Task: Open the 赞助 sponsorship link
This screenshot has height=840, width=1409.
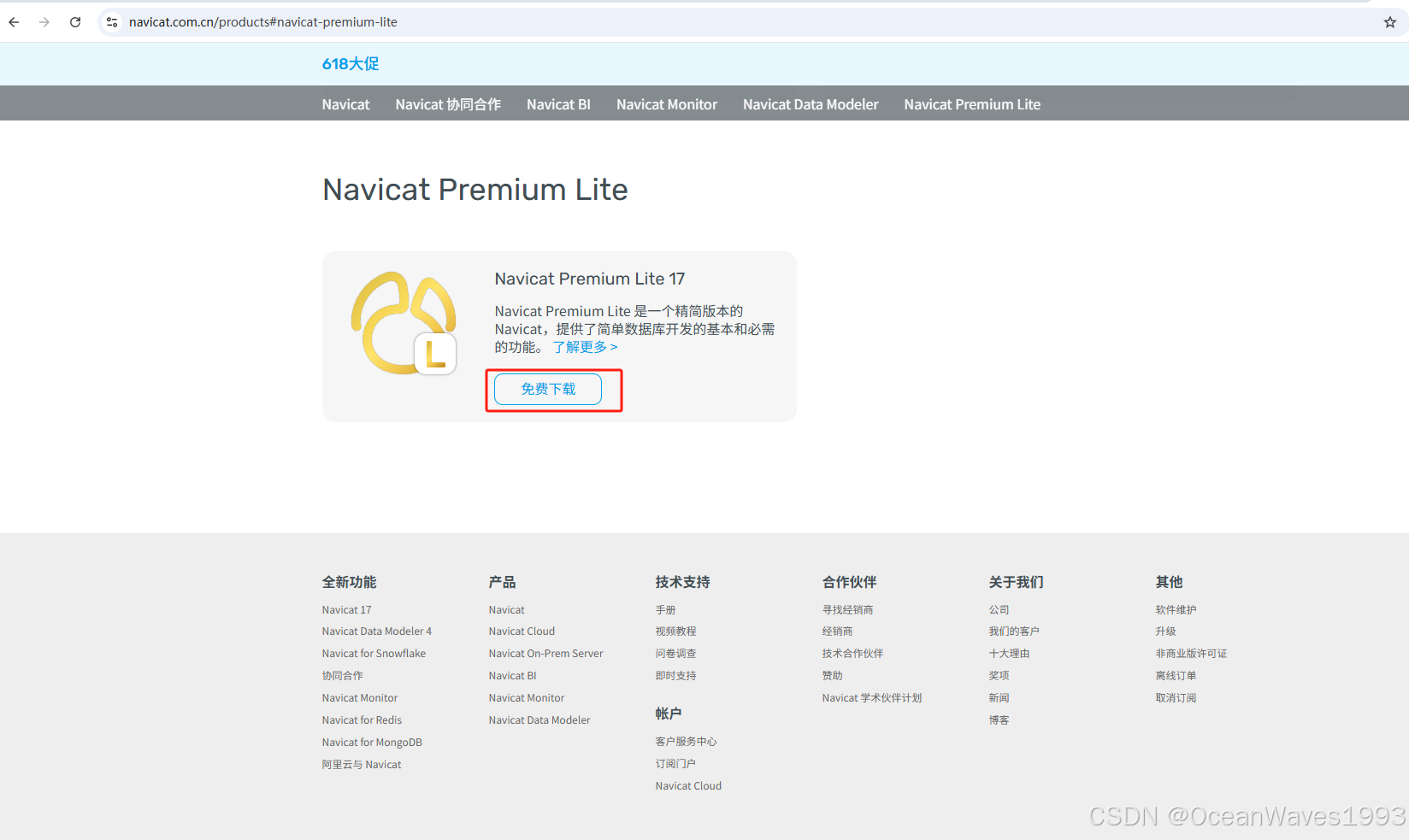Action: click(832, 676)
